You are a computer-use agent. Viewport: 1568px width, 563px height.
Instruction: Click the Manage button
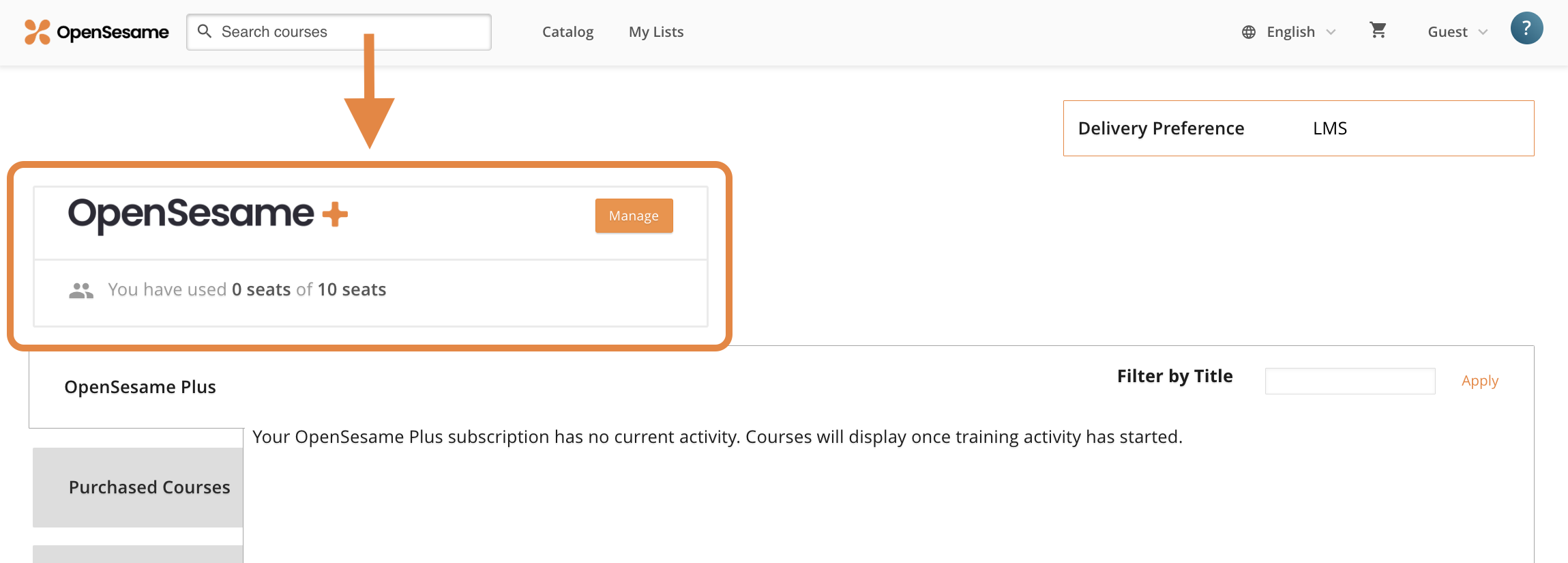633,215
